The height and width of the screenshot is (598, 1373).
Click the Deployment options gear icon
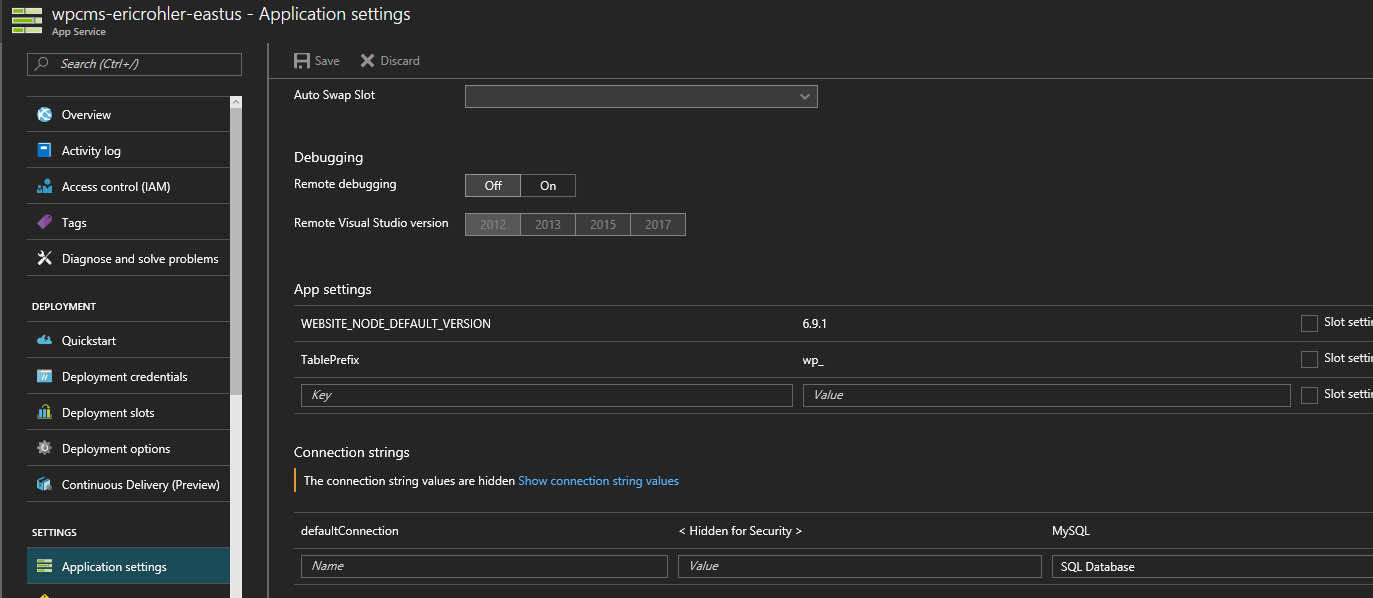coord(44,449)
